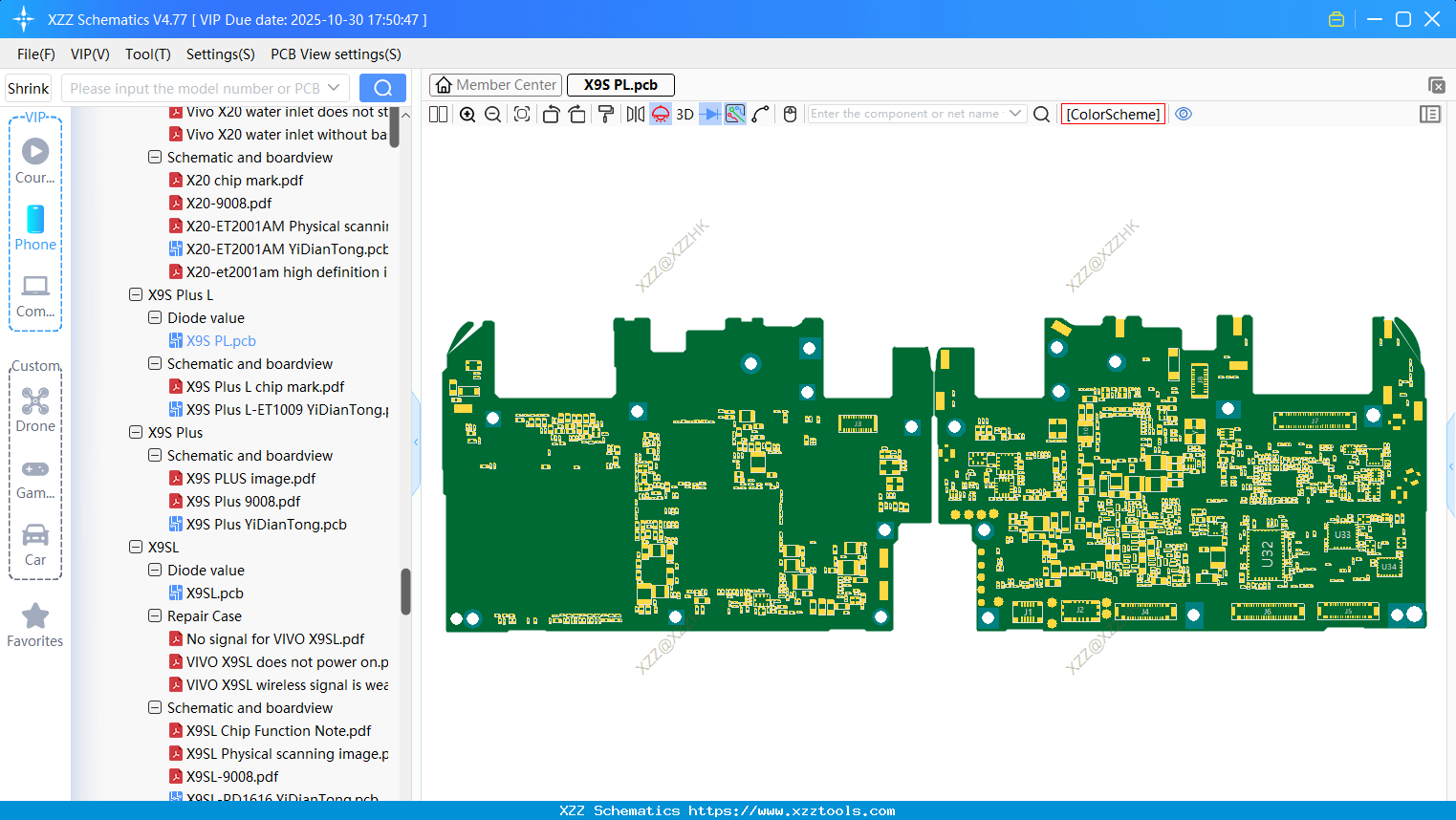Switch to the Member Center tab
Screen dimensions: 1456x820
click(496, 85)
